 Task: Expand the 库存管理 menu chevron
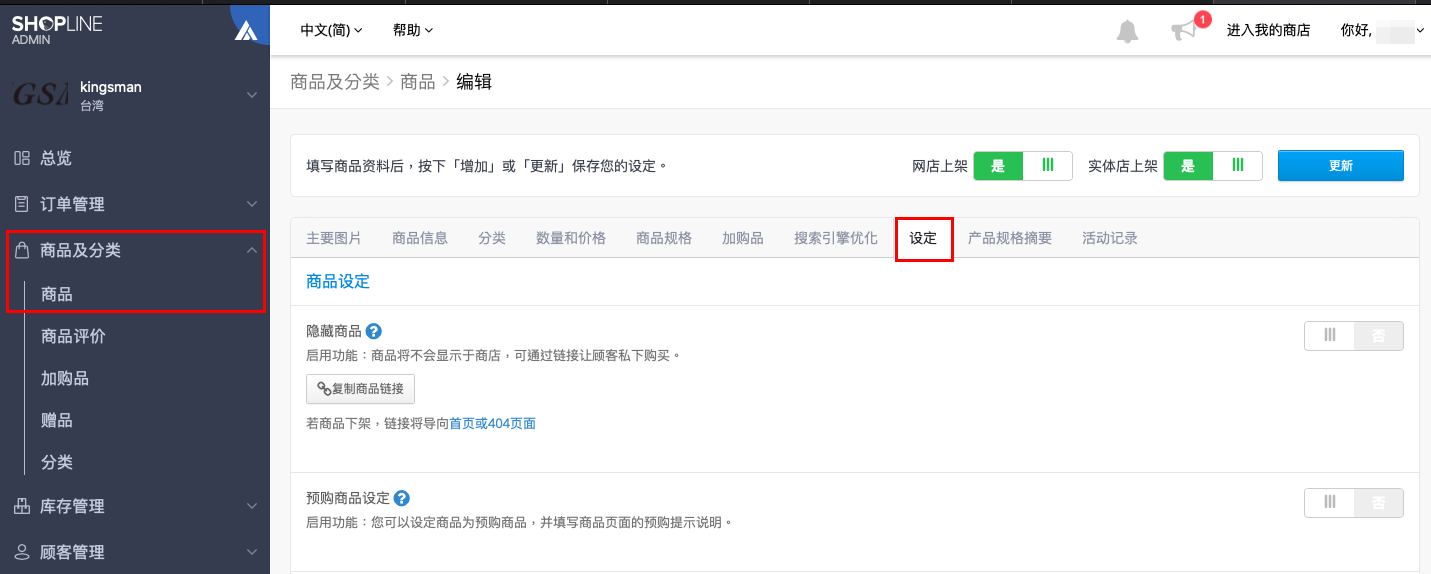pyautogui.click(x=252, y=506)
